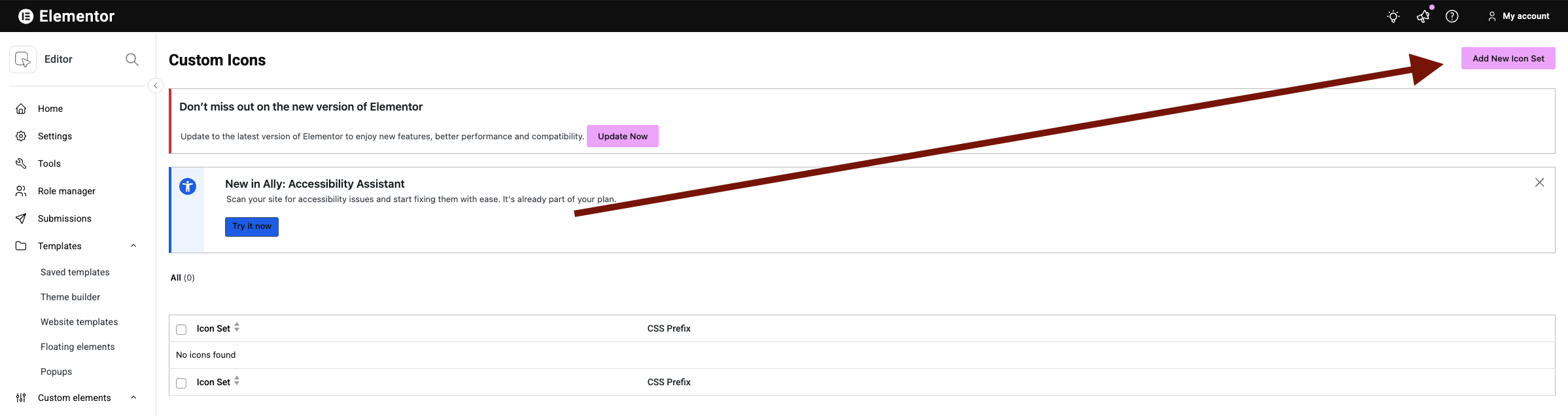The height and width of the screenshot is (416, 1568).
Task: Click the lightbulb icon in top bar
Action: pyautogui.click(x=1393, y=16)
